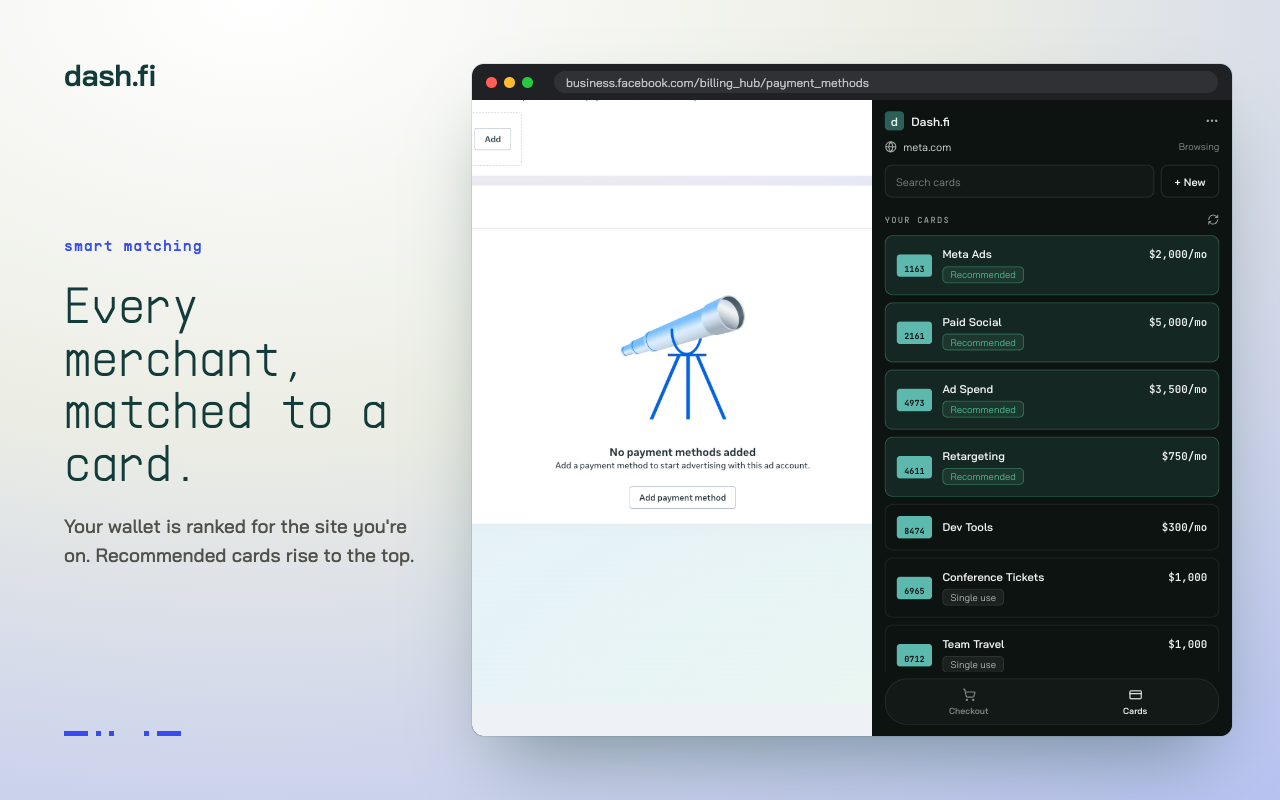
Task: Click the small Add button
Action: click(x=493, y=139)
